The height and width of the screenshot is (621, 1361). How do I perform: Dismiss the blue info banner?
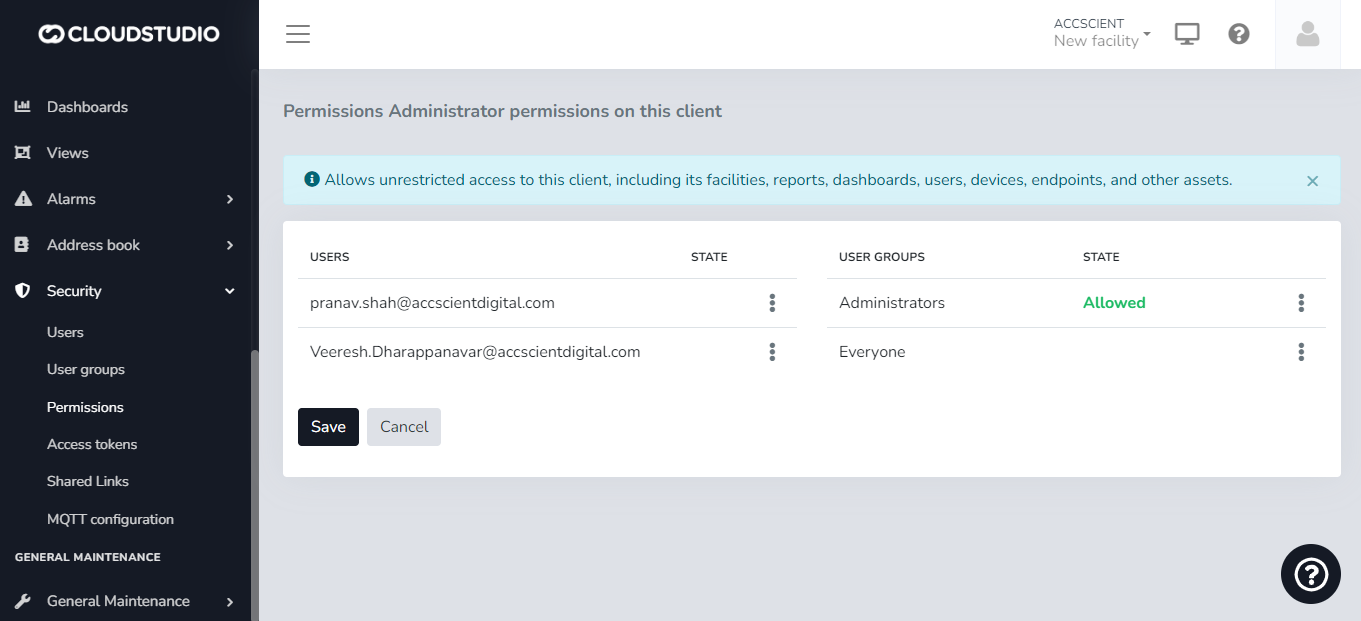click(x=1312, y=181)
